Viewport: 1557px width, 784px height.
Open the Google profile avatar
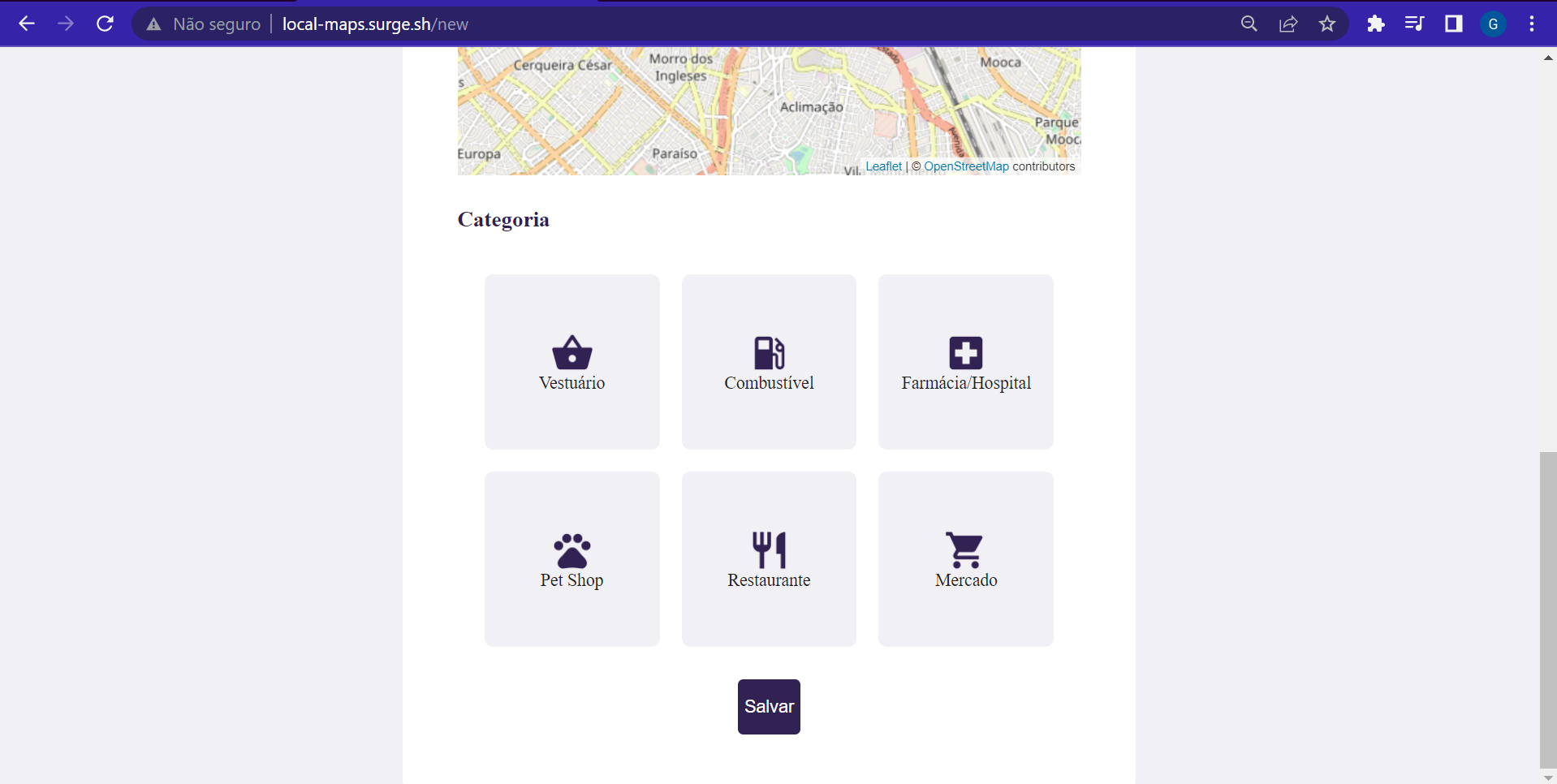tap(1493, 24)
